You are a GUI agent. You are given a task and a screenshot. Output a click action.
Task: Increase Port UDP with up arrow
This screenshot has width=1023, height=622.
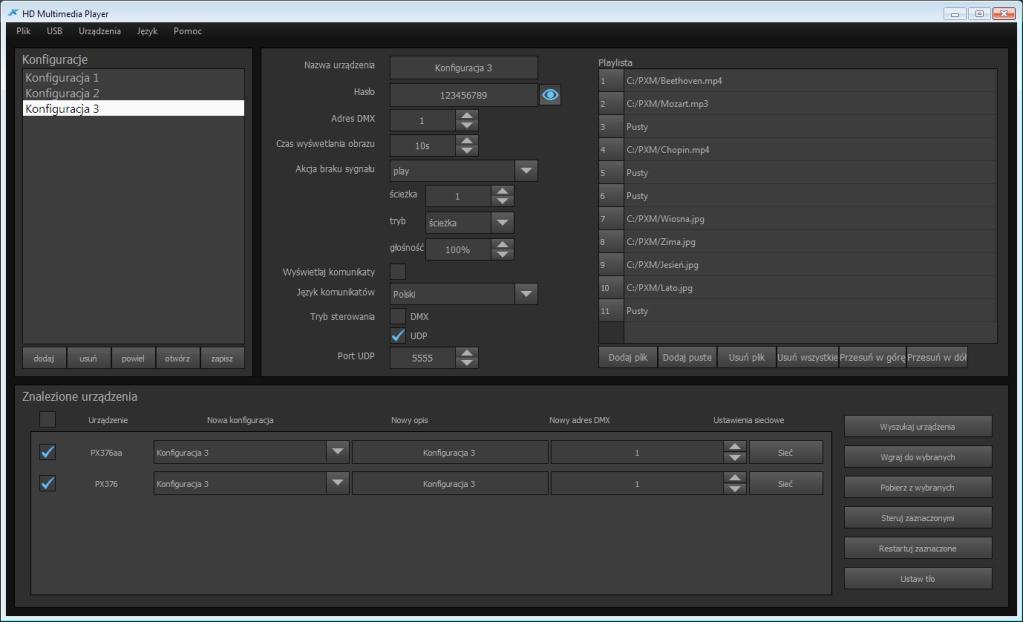point(466,352)
